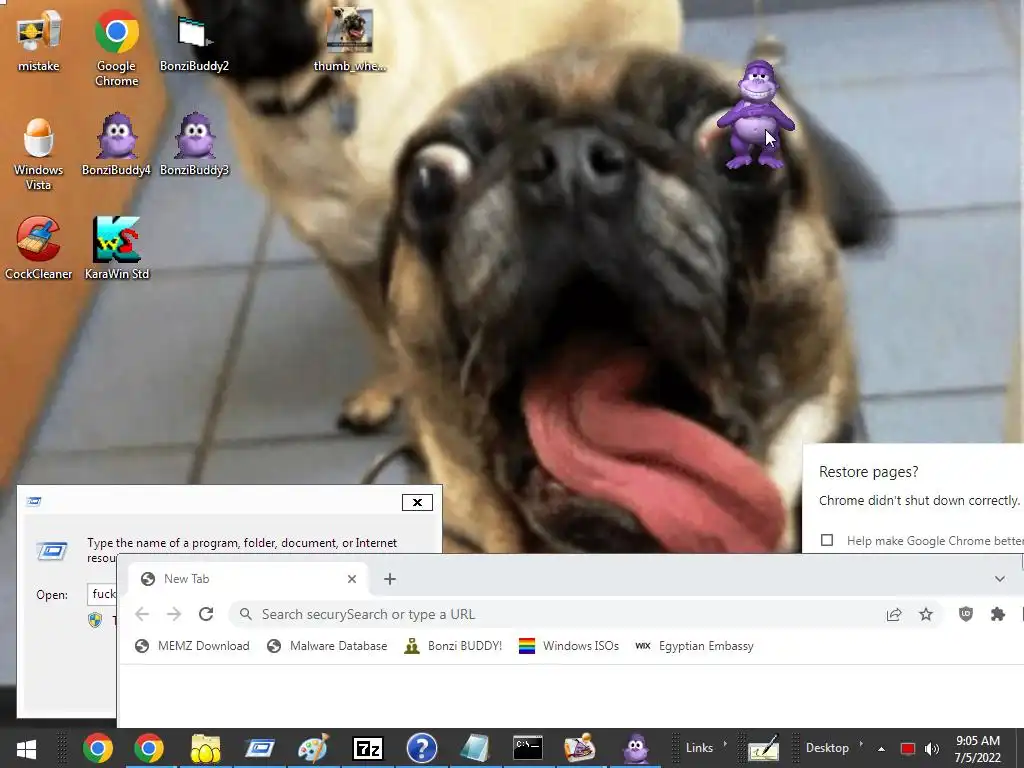Screen dimensions: 1024x768
Task: Select the thumb_whe... image file icon
Action: pyautogui.click(x=350, y=40)
